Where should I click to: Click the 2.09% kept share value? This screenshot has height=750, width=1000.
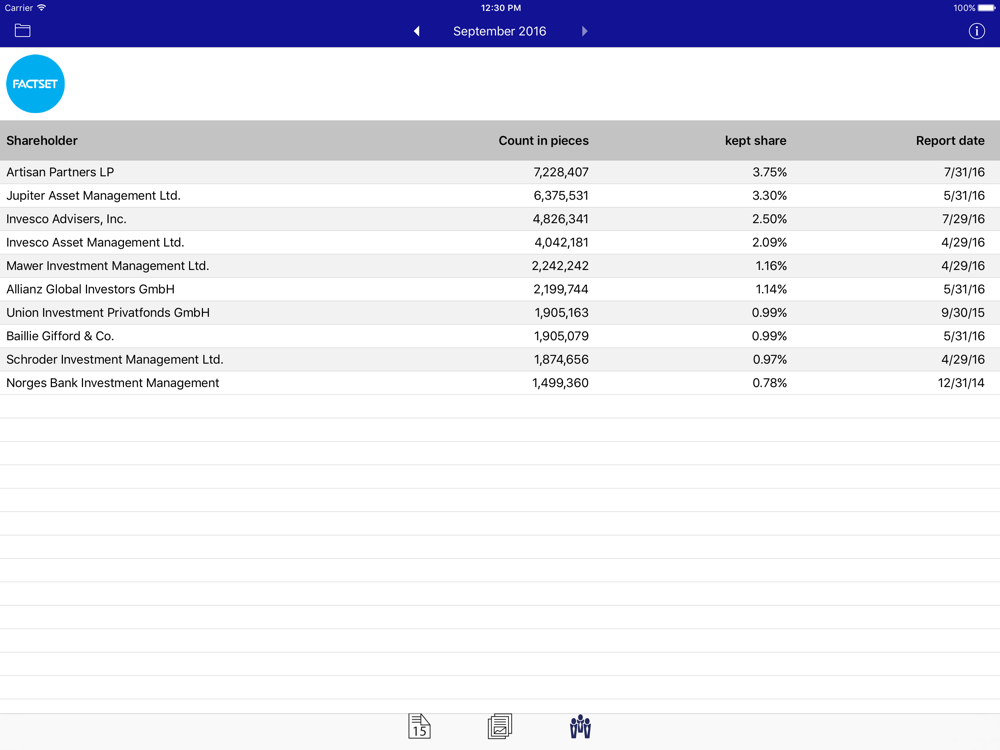coord(769,242)
